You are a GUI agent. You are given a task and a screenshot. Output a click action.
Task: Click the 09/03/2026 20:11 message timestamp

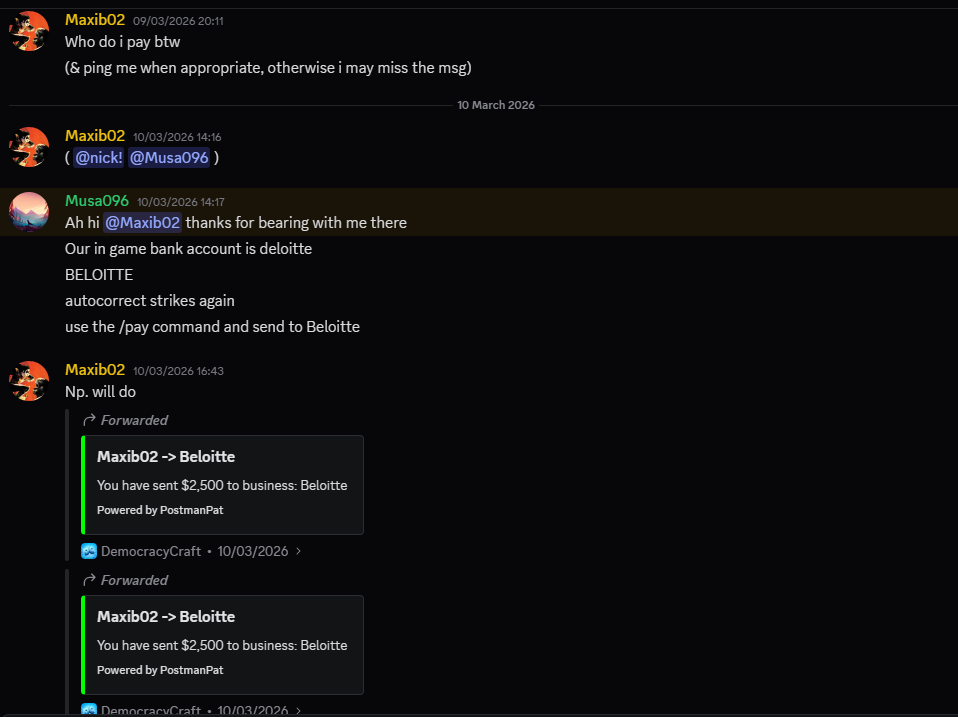(178, 21)
